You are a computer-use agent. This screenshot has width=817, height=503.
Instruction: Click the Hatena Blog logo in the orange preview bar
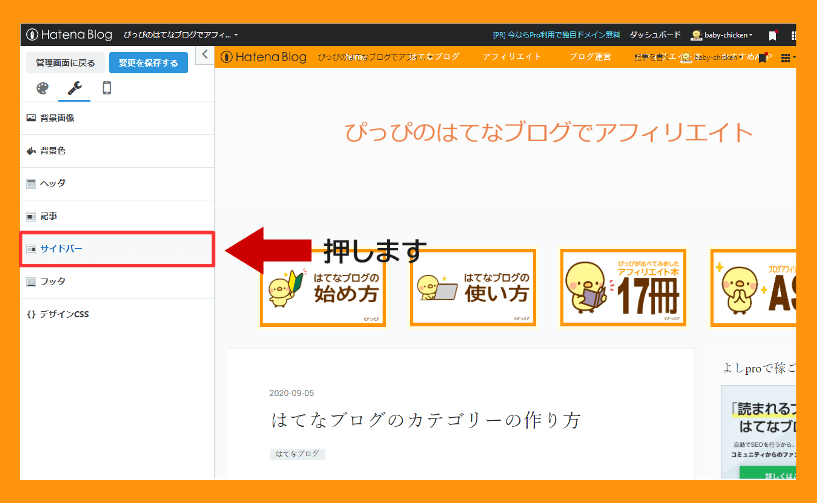pyautogui.click(x=264, y=57)
